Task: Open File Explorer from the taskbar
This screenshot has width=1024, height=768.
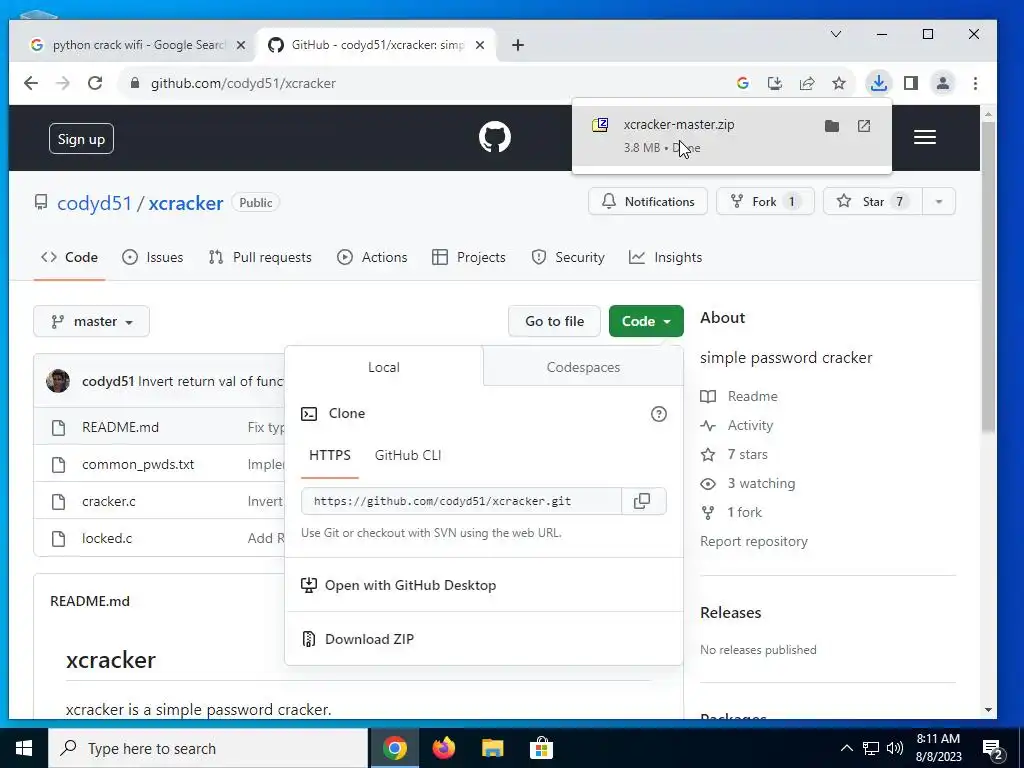Action: [x=492, y=748]
